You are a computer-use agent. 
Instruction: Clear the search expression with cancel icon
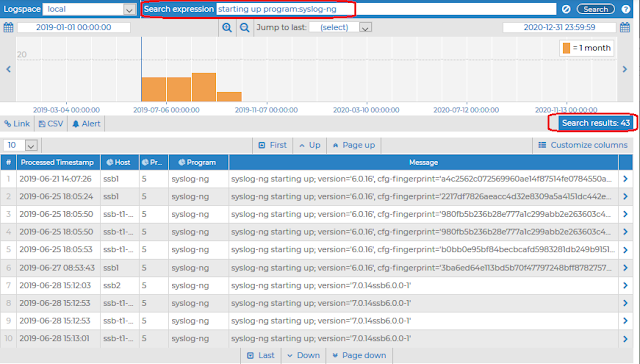(566, 9)
